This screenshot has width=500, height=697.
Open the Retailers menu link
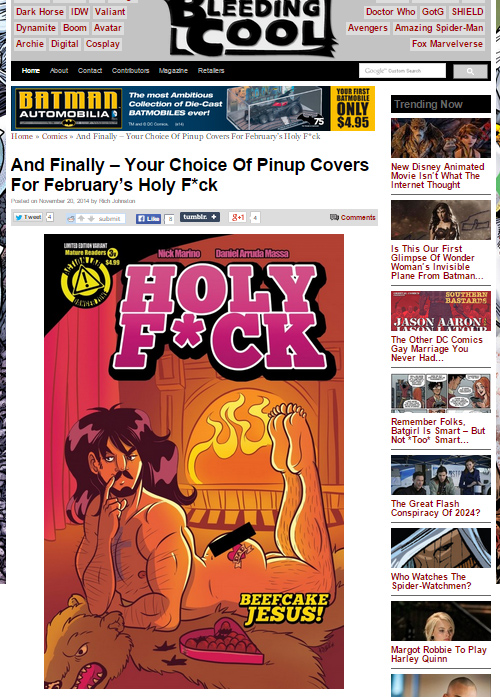[x=211, y=71]
